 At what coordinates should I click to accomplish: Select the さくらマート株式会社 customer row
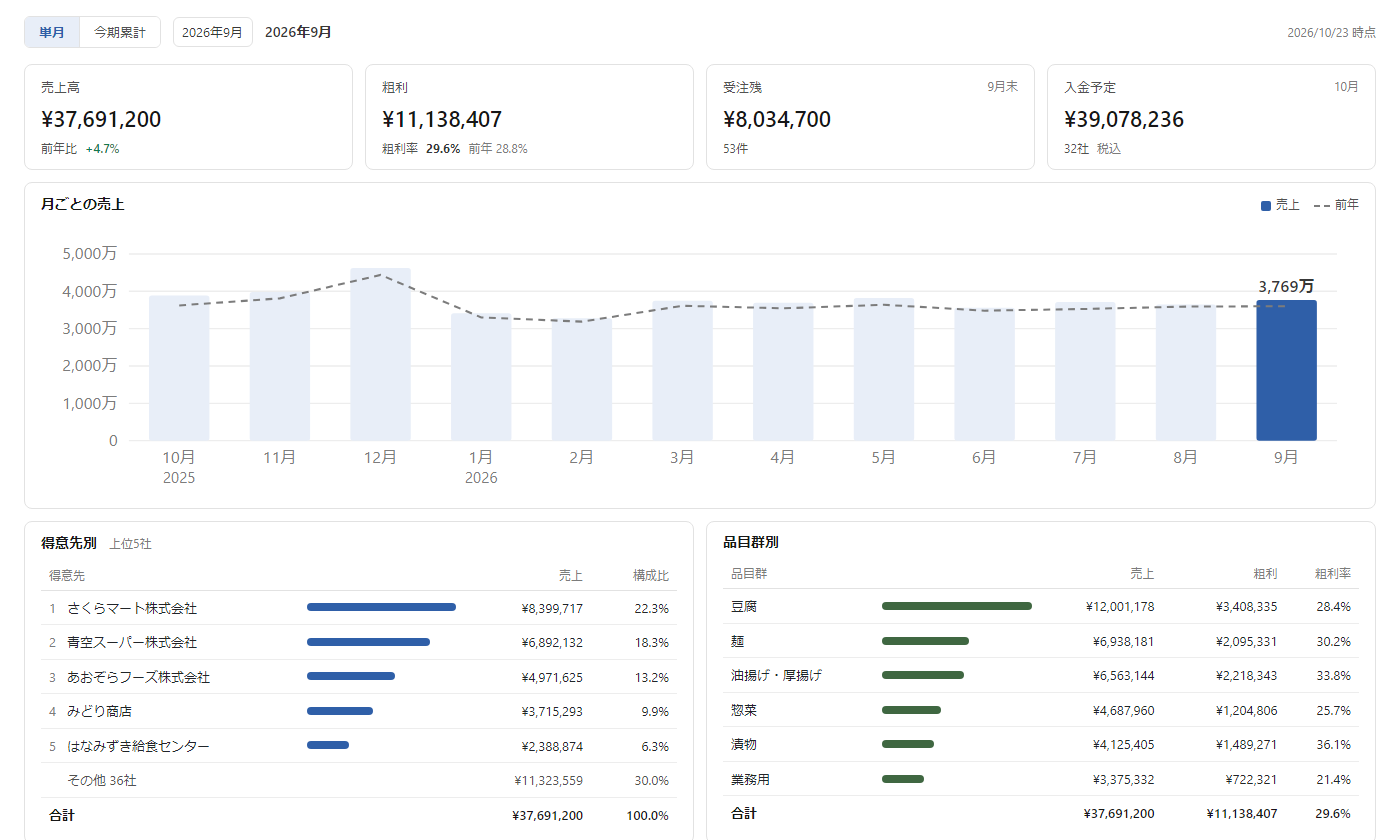[x=359, y=608]
